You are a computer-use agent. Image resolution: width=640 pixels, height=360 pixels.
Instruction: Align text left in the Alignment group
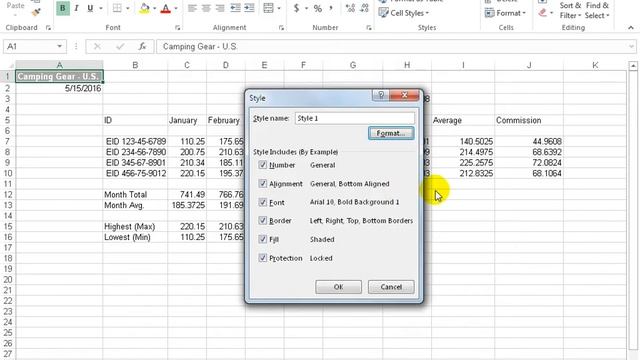coord(192,8)
